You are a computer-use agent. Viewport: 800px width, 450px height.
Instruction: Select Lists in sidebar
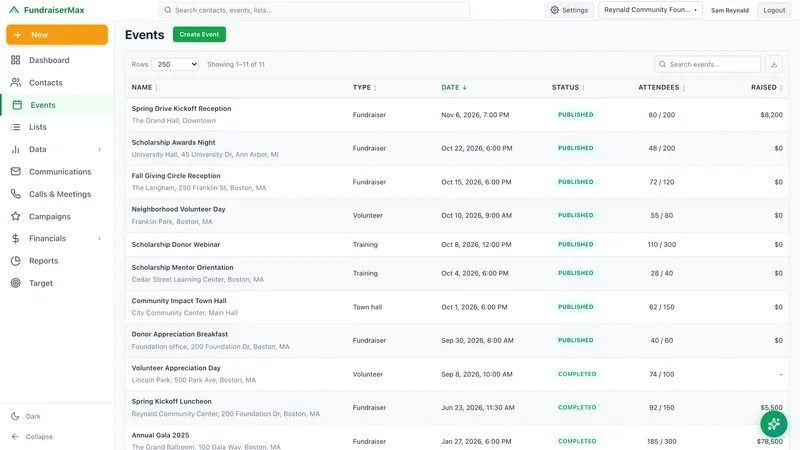pyautogui.click(x=57, y=127)
